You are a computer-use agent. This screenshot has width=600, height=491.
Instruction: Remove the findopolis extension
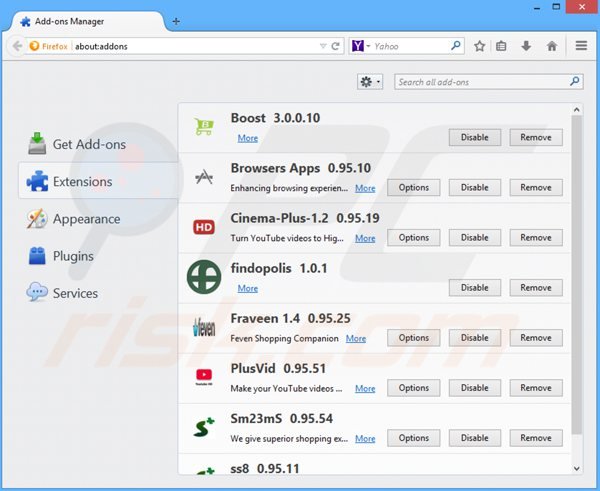[536, 288]
